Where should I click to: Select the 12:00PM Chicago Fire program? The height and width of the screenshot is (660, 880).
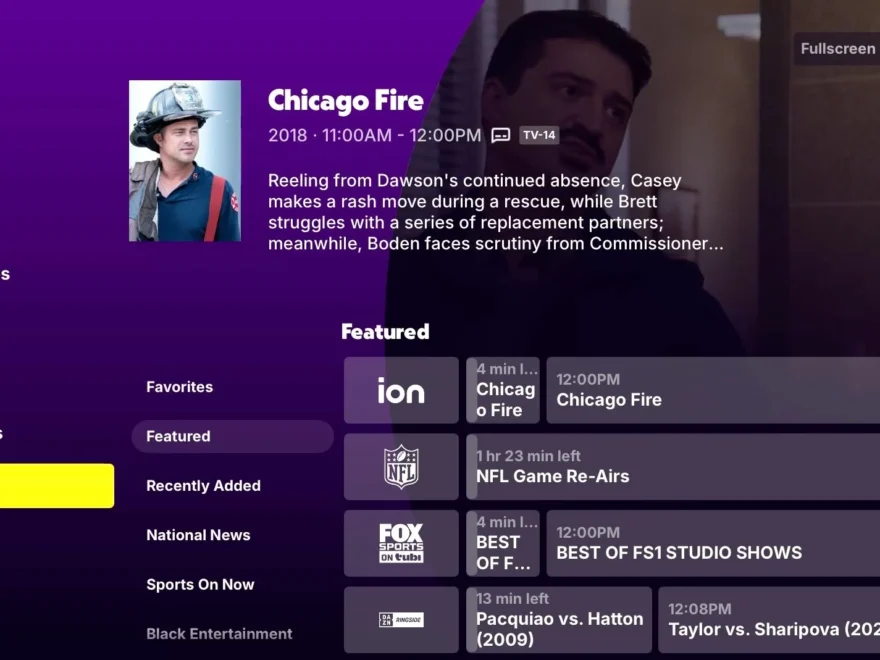click(713, 390)
